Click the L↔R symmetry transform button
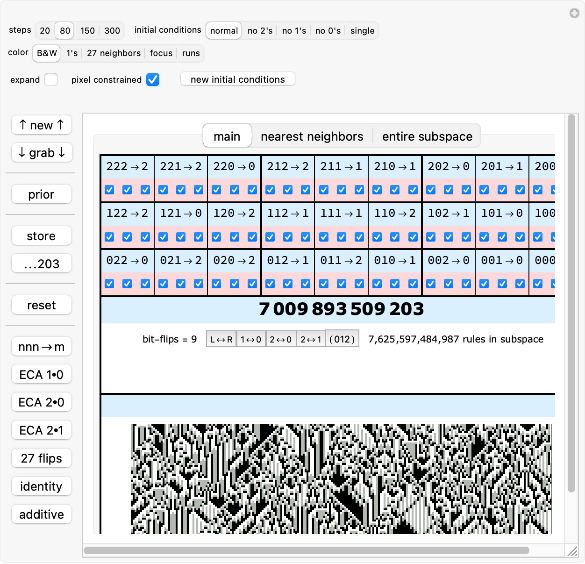Viewport: 585px width, 564px height. (221, 339)
